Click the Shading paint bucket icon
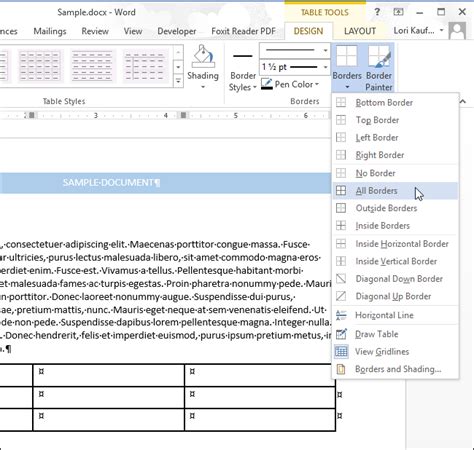 point(203,57)
